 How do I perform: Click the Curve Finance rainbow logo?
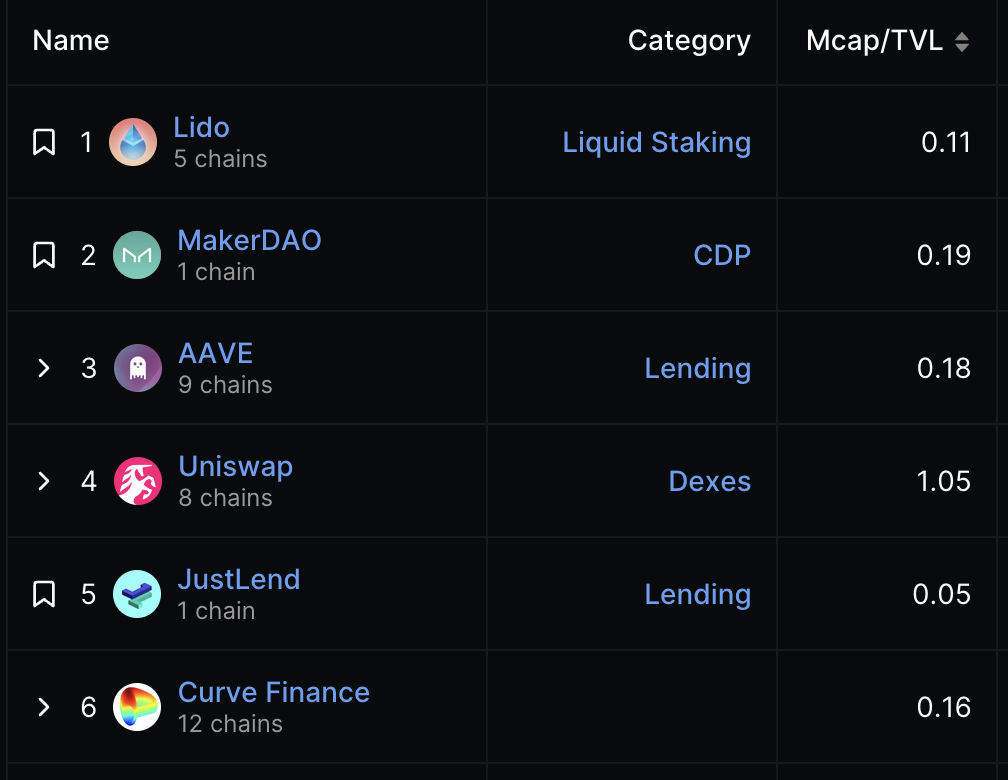(x=137, y=707)
